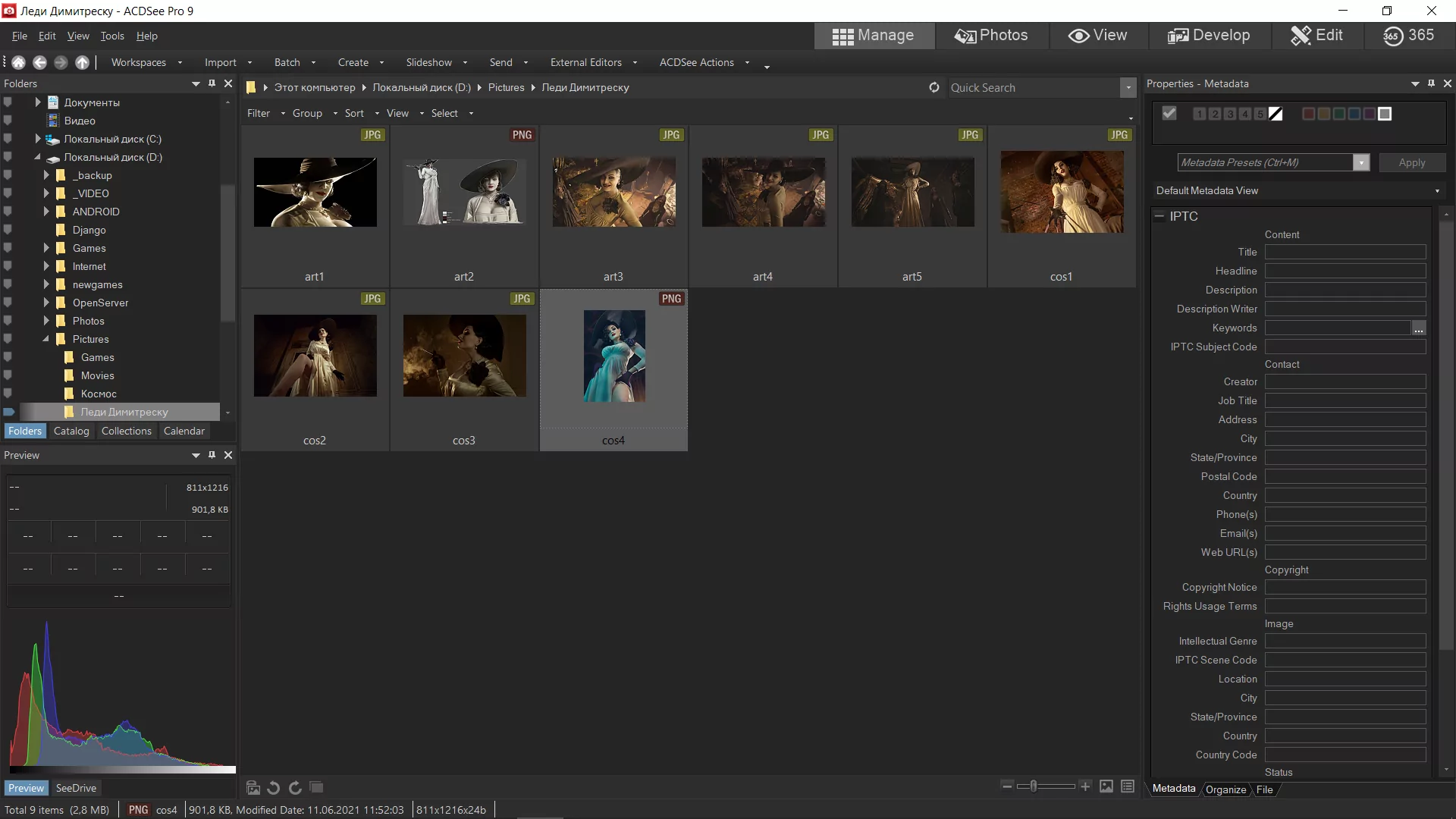Click the zoom-in plus thumbnail icon
Viewport: 1456px width, 819px height.
[1085, 786]
